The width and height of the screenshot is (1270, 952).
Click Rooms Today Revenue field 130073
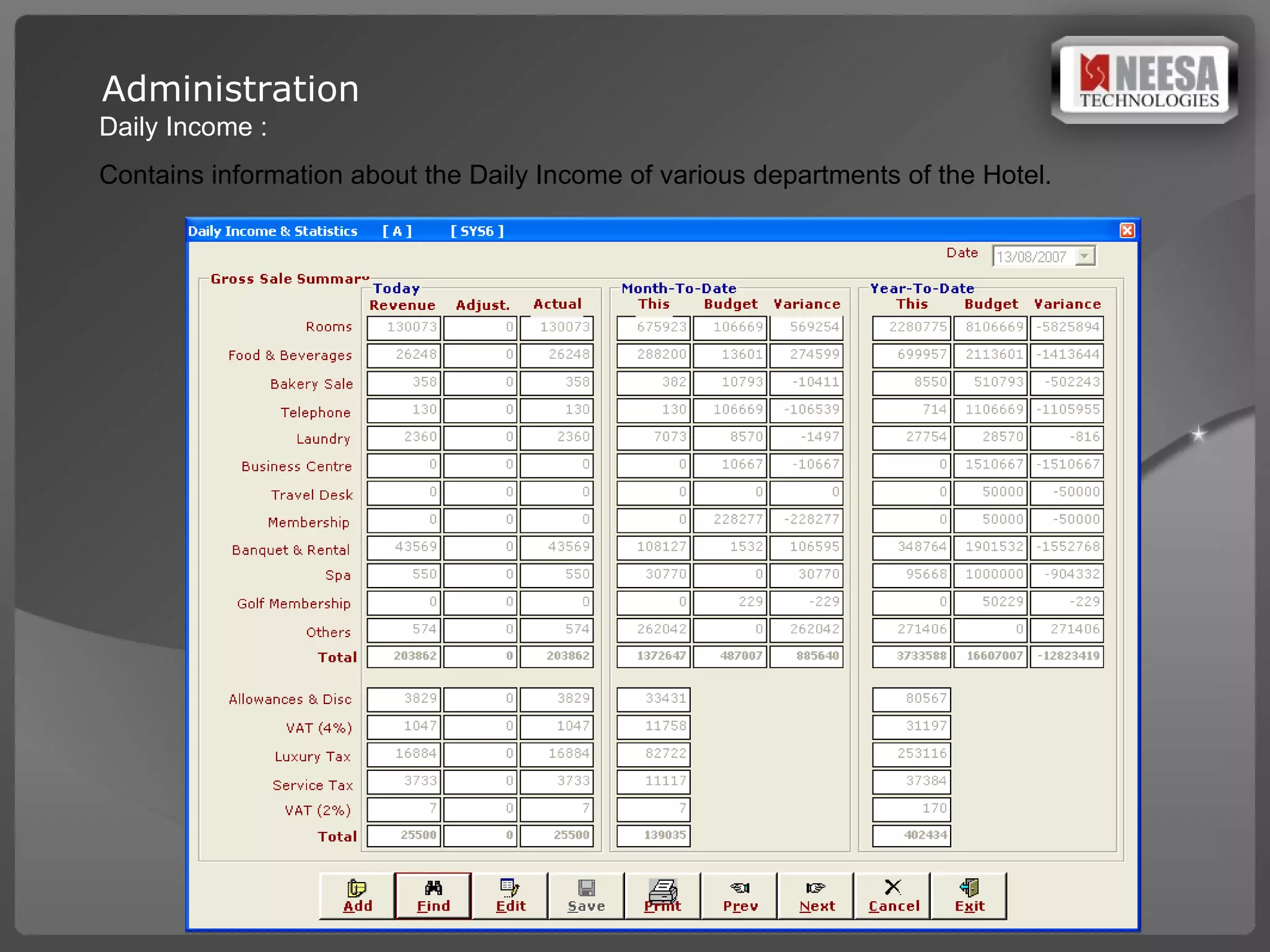pyautogui.click(x=404, y=328)
